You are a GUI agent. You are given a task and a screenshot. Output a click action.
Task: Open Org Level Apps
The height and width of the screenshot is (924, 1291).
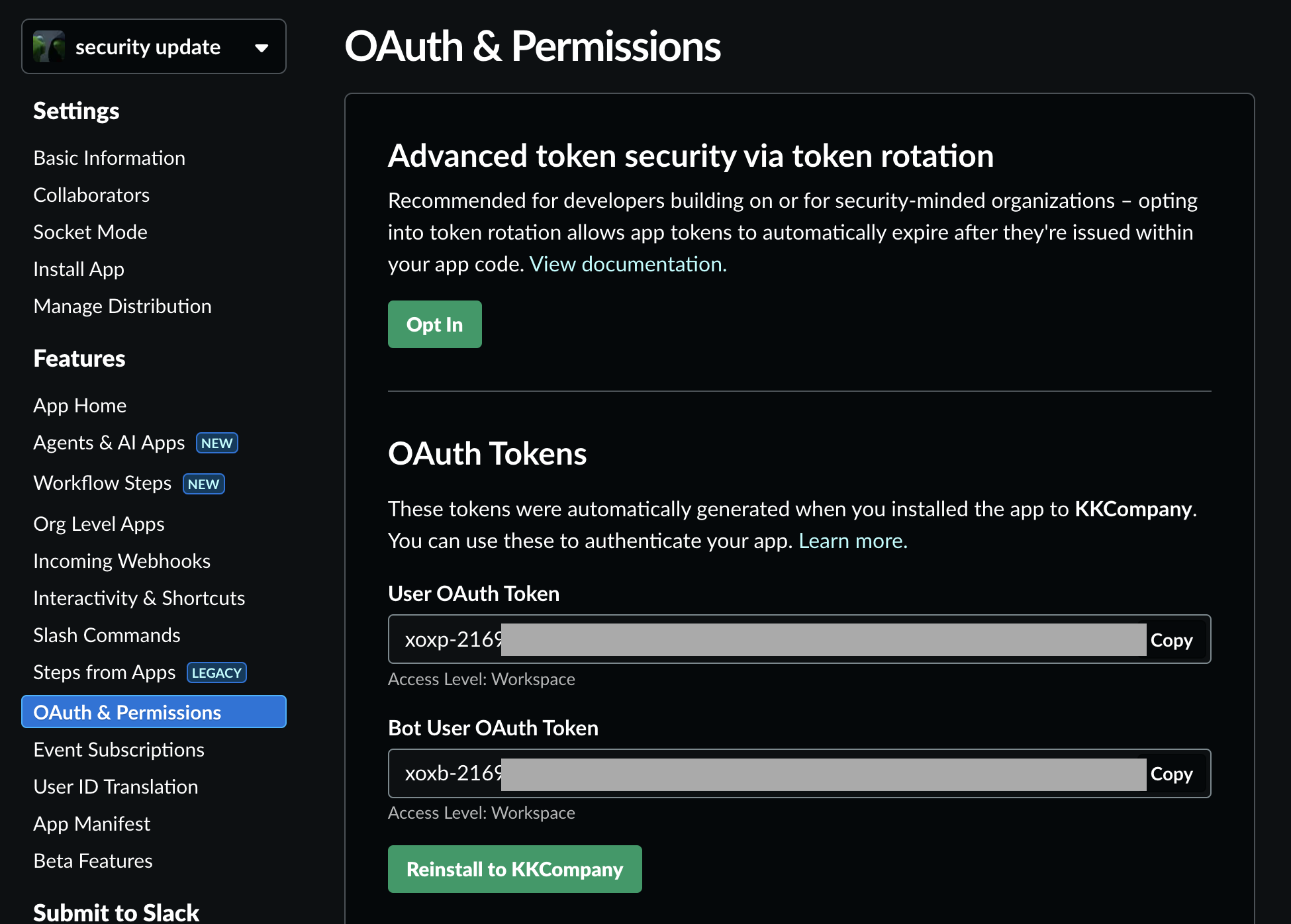coord(99,524)
